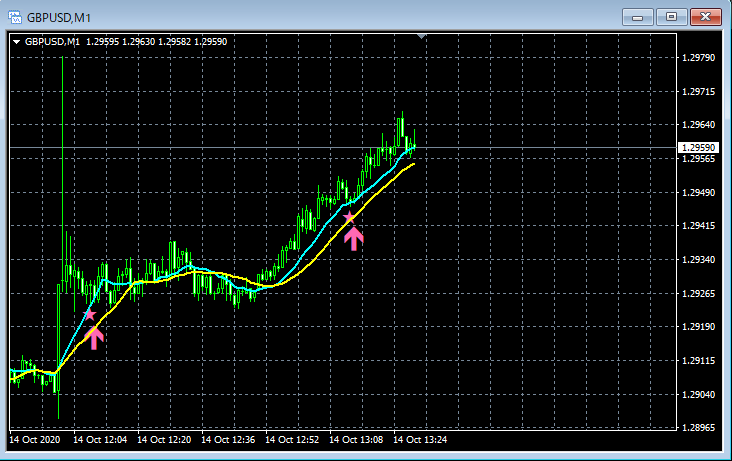Click the 1.29265 price scale value
This screenshot has height=461, width=732.
[x=698, y=293]
